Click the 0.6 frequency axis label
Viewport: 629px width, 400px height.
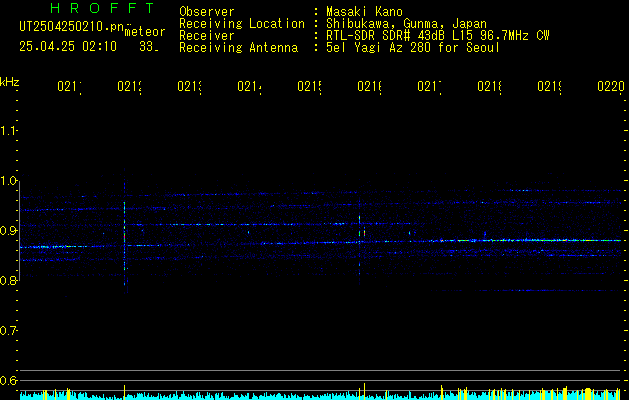point(8,380)
